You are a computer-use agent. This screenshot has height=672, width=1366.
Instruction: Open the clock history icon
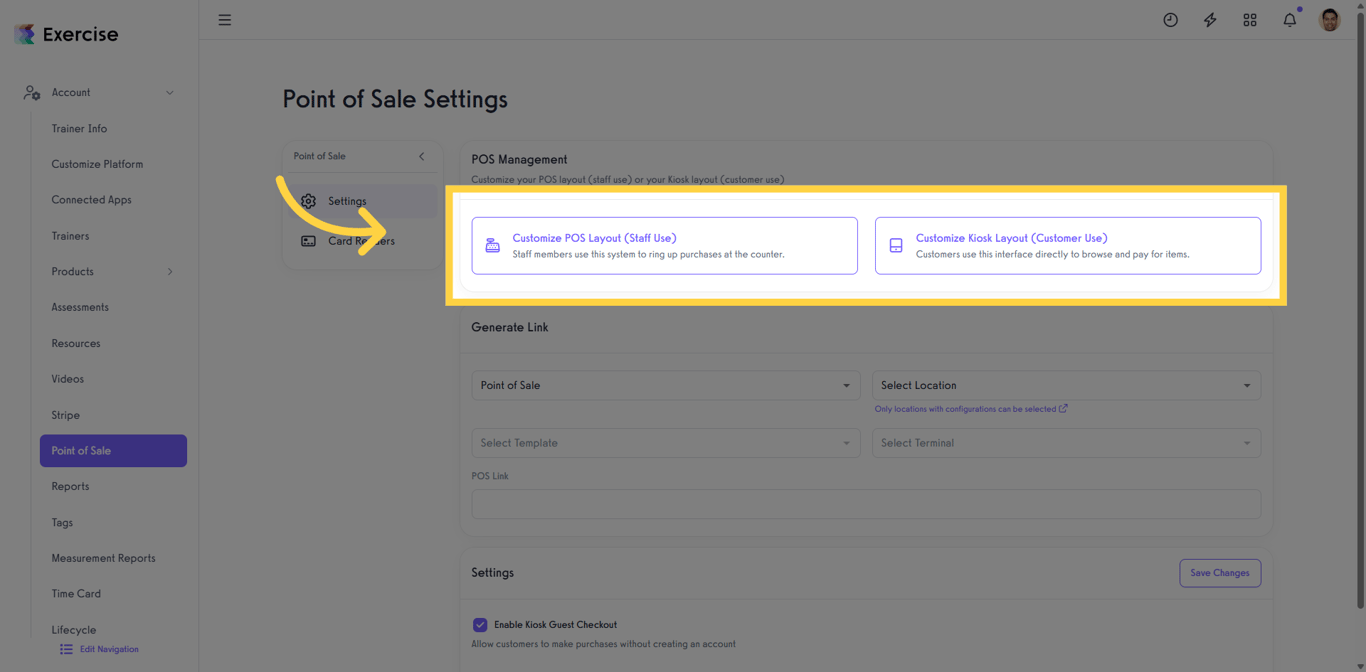pyautogui.click(x=1170, y=20)
